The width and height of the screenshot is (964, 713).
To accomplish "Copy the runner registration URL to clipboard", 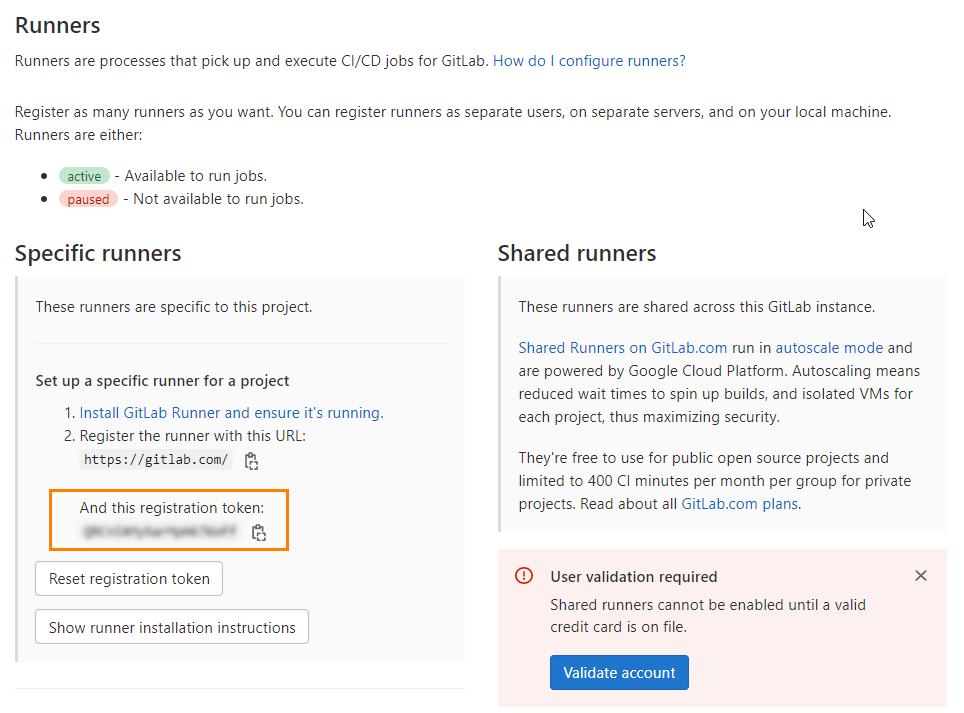I will pyautogui.click(x=251, y=461).
